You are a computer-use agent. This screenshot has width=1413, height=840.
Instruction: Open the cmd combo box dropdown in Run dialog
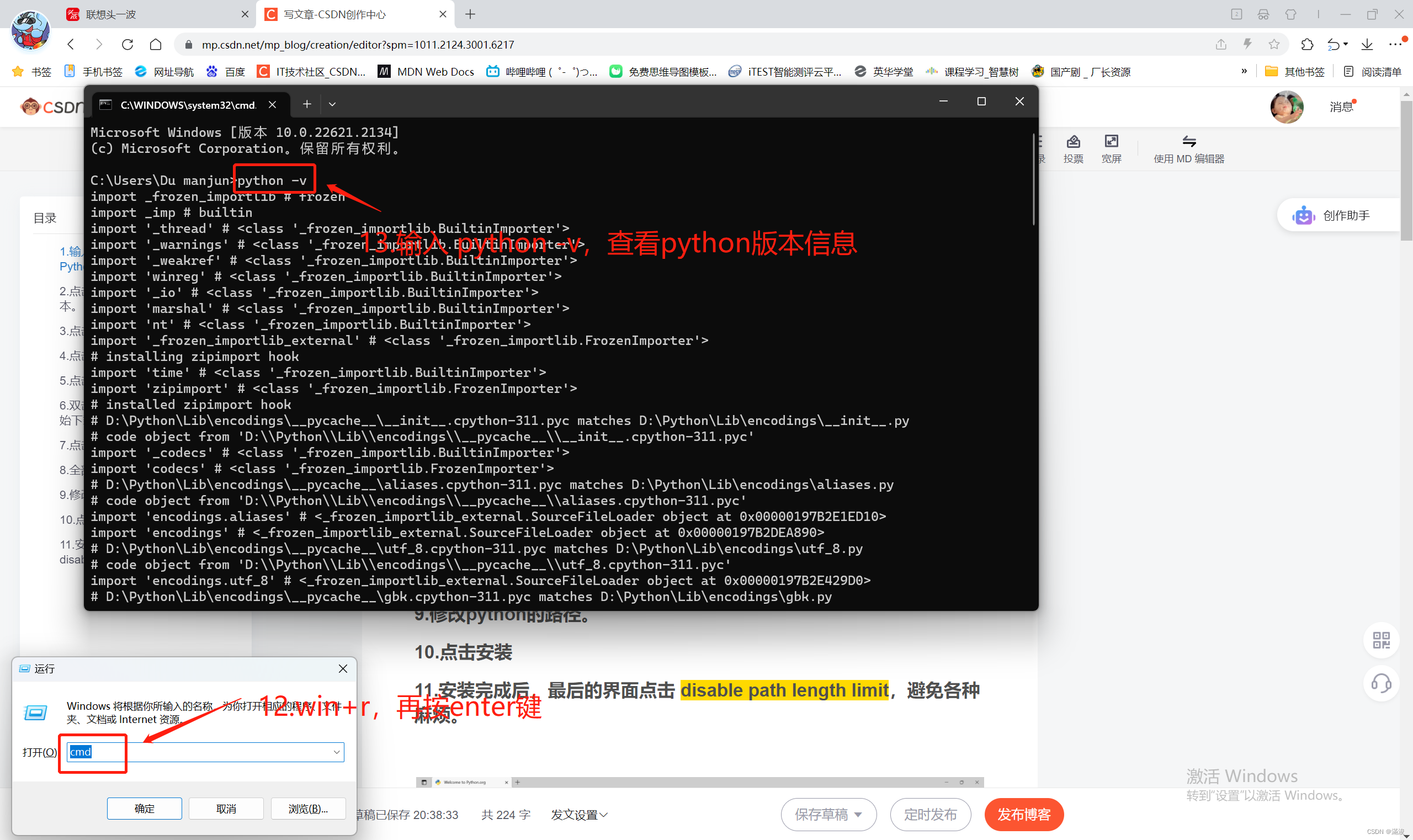pos(336,752)
